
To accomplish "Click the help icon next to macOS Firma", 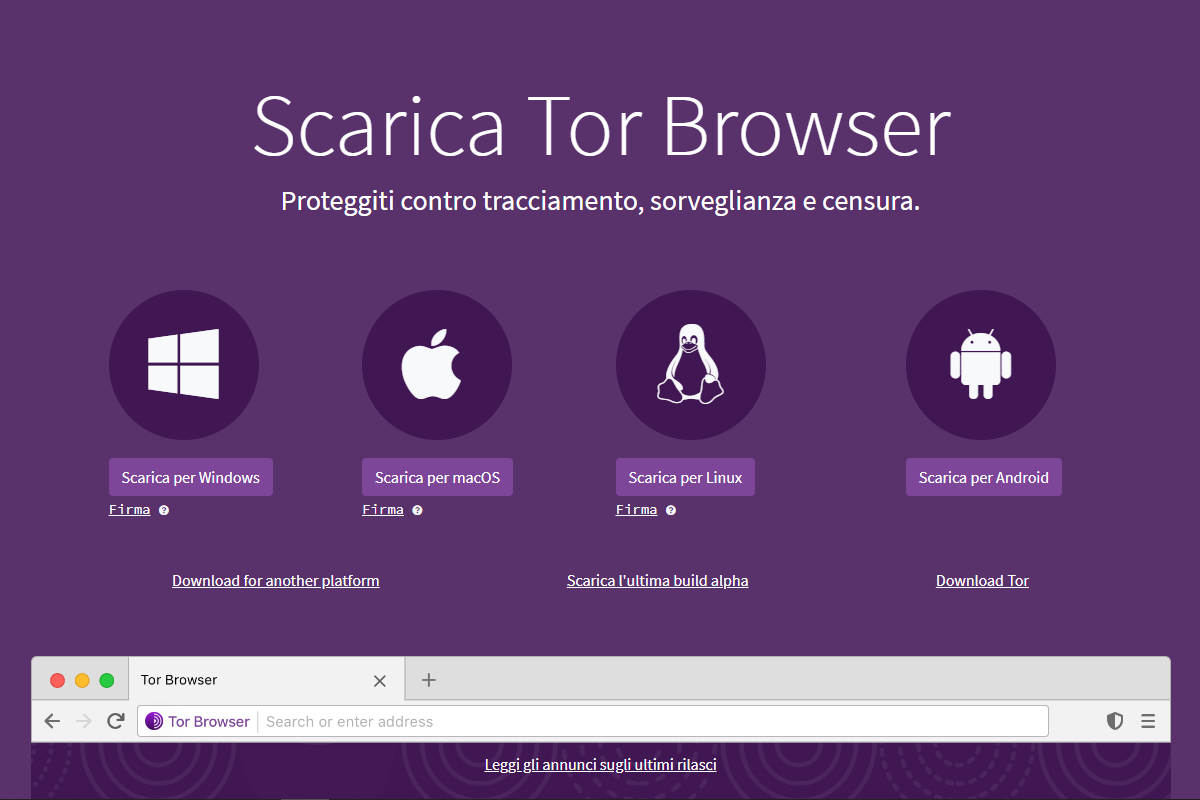I will coord(417,510).
